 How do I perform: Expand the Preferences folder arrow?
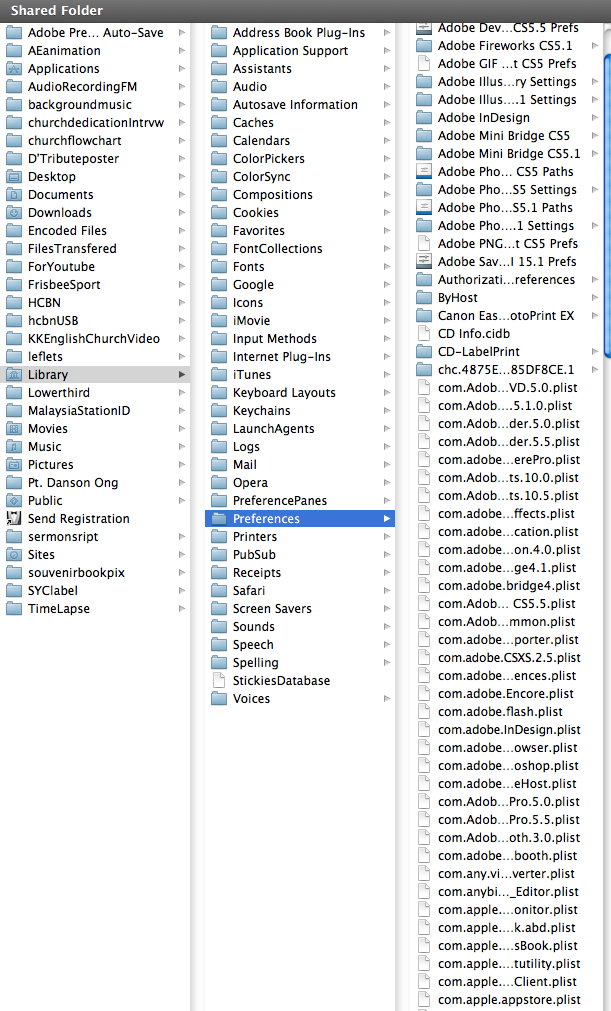pos(387,518)
